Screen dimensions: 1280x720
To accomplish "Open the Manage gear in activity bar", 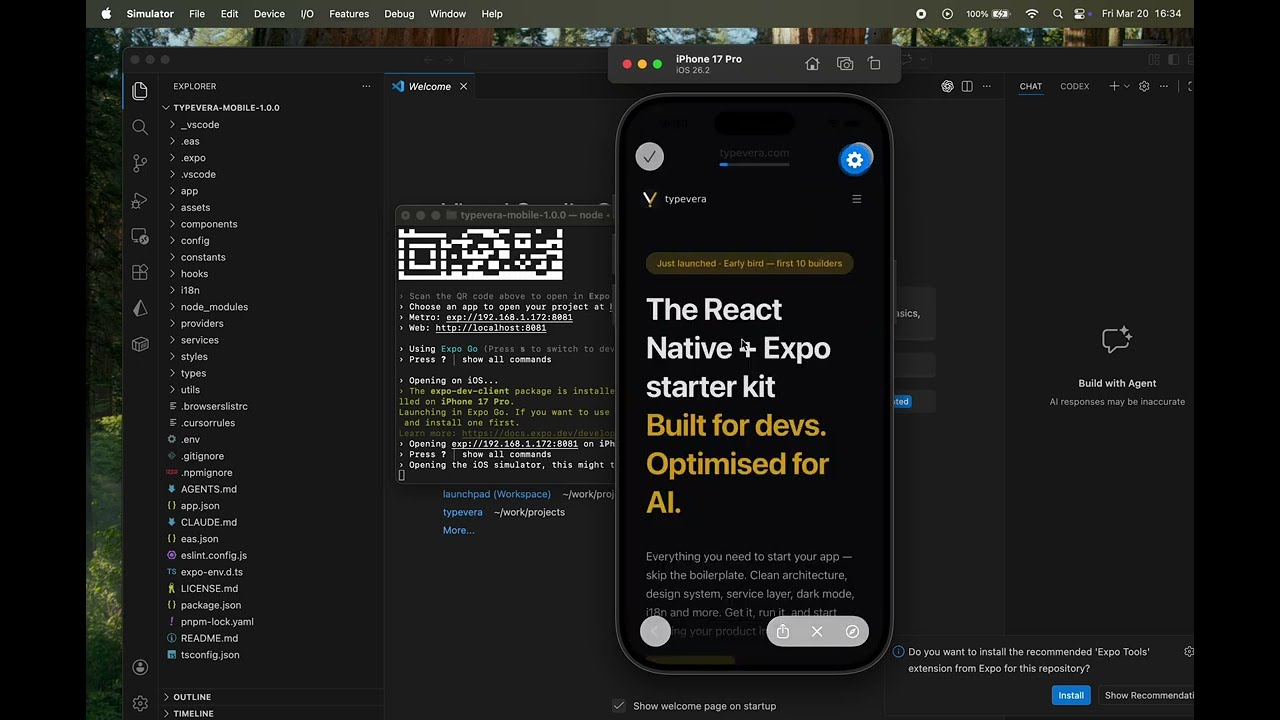I will (x=140, y=703).
